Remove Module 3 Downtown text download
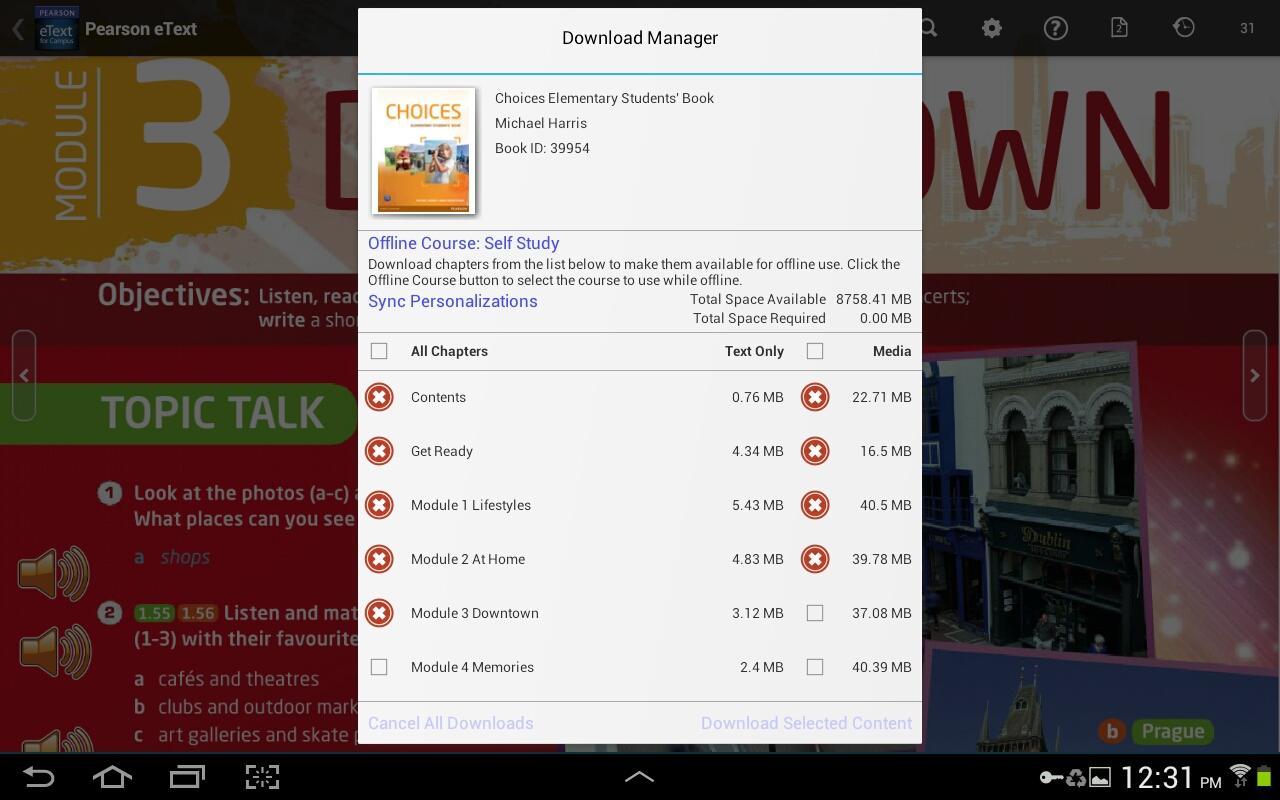This screenshot has width=1280, height=800. [x=379, y=613]
